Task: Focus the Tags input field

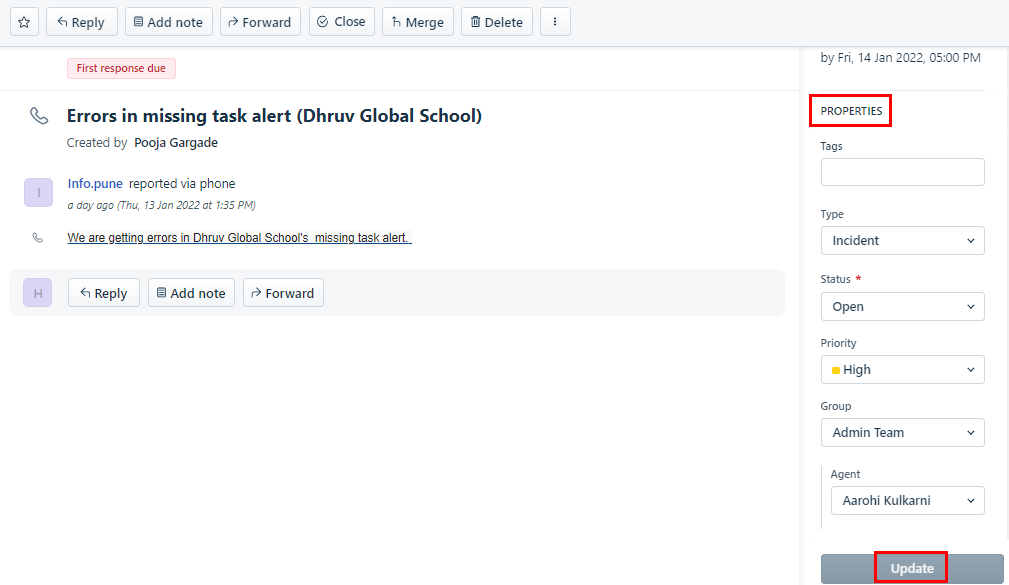Action: point(902,172)
